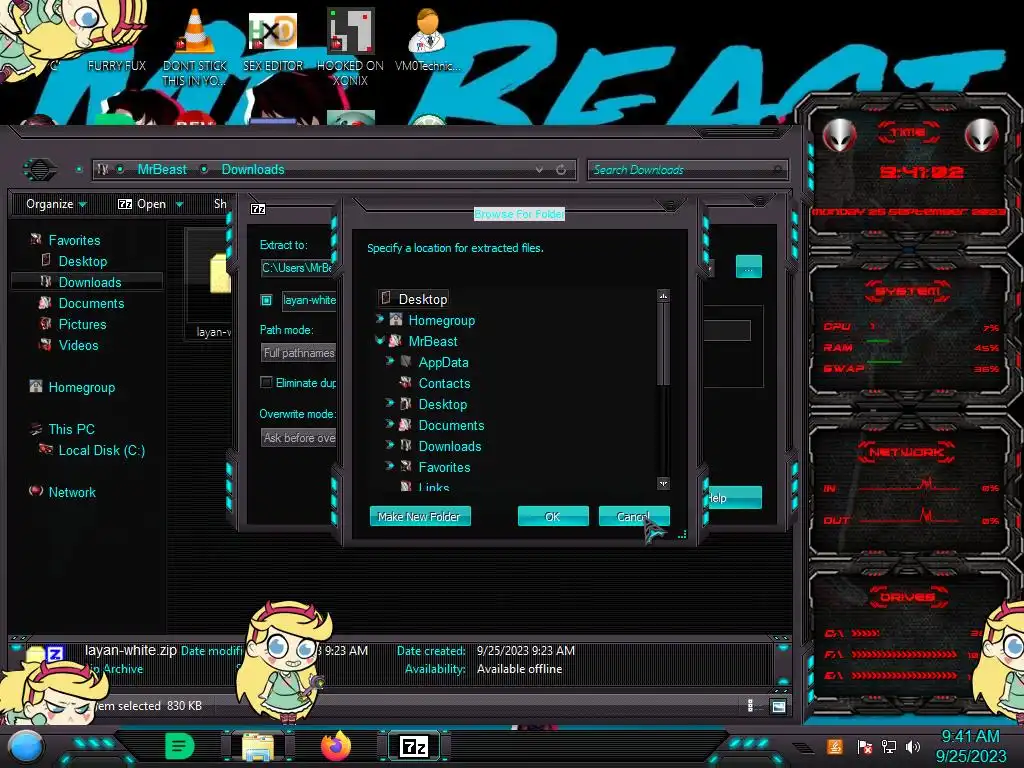Open address bar history dropdown arrow
The width and height of the screenshot is (1024, 768).
tap(539, 170)
